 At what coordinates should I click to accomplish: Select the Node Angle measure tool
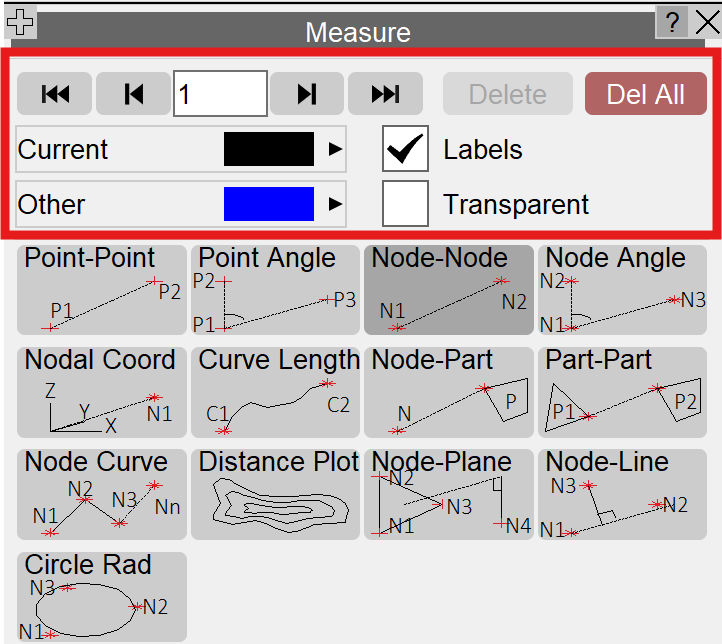623,290
